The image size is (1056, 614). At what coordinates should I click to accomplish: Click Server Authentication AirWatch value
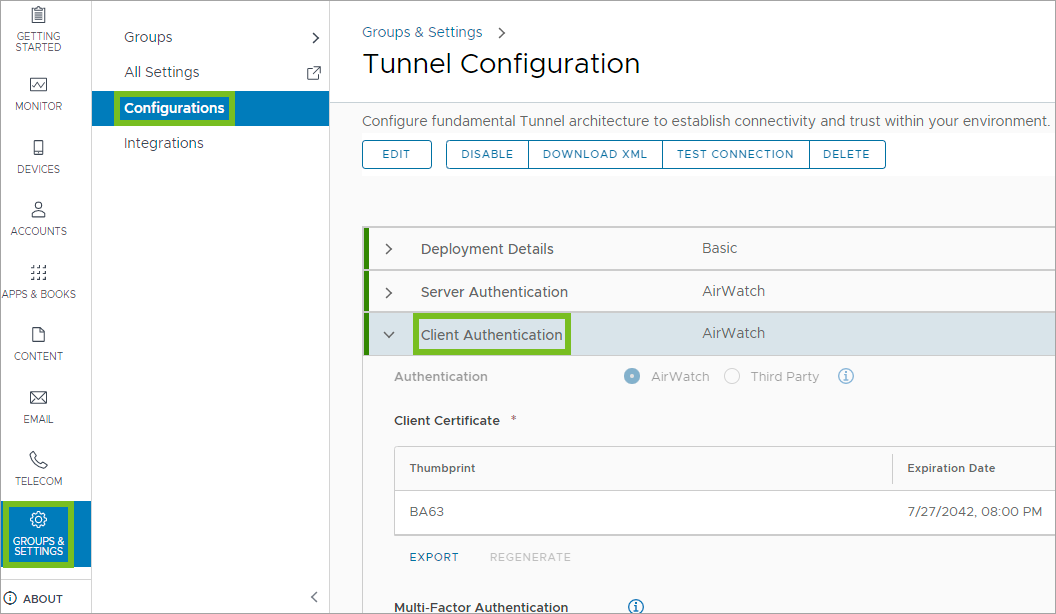tap(733, 292)
